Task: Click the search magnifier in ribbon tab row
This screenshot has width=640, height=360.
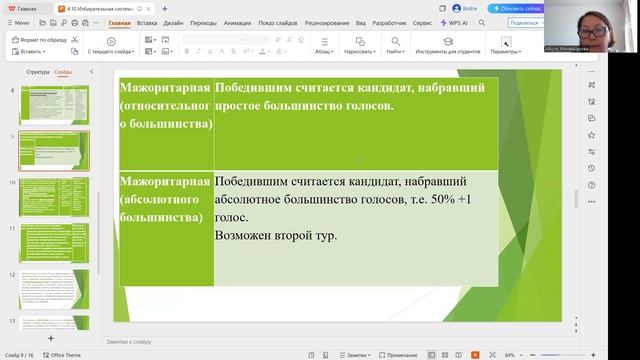Action: point(482,23)
